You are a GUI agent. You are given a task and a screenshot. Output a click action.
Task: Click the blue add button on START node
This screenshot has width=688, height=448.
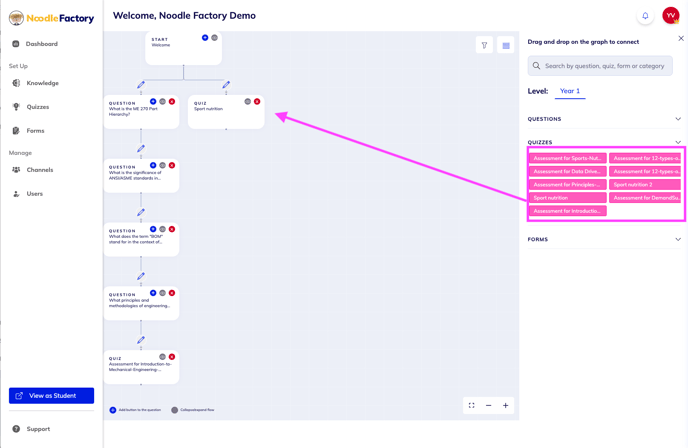pyautogui.click(x=205, y=38)
